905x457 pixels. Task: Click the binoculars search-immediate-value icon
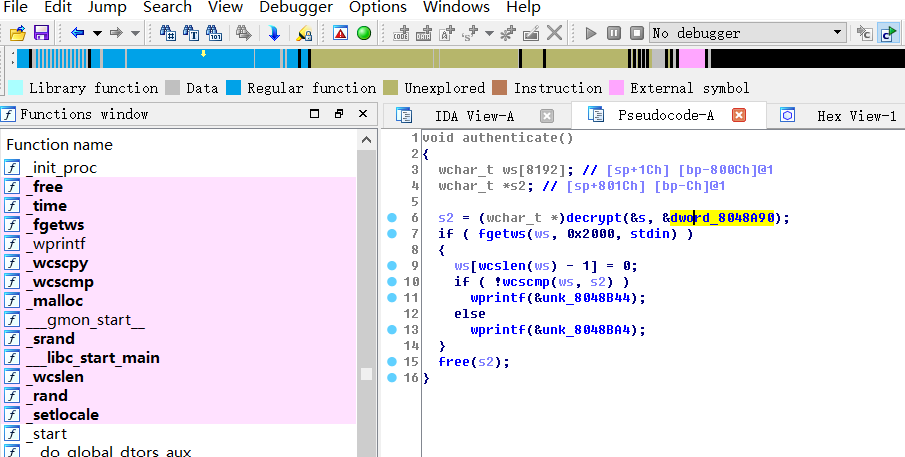tap(167, 33)
